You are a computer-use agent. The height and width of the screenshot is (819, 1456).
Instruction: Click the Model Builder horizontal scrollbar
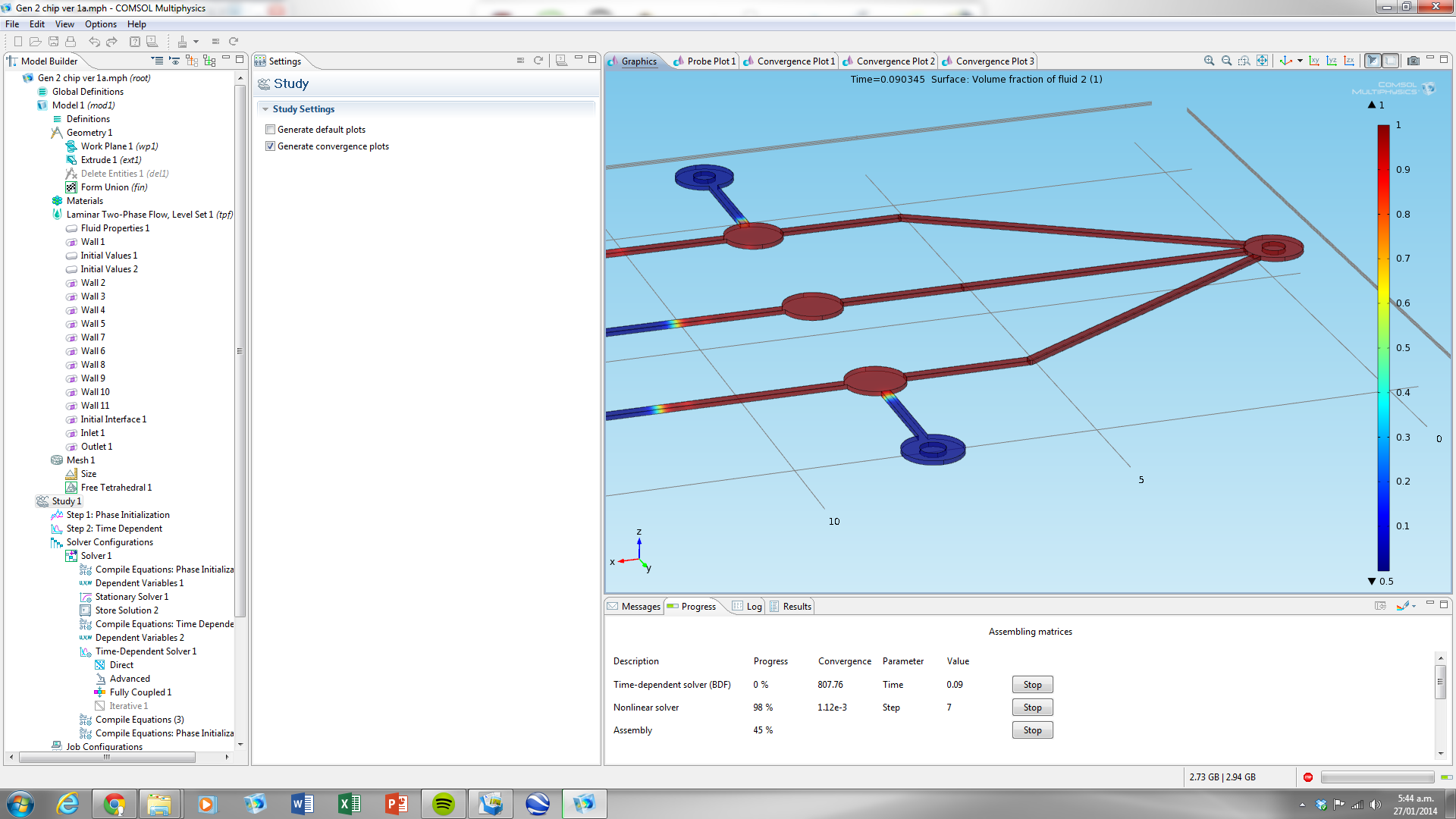tap(107, 757)
